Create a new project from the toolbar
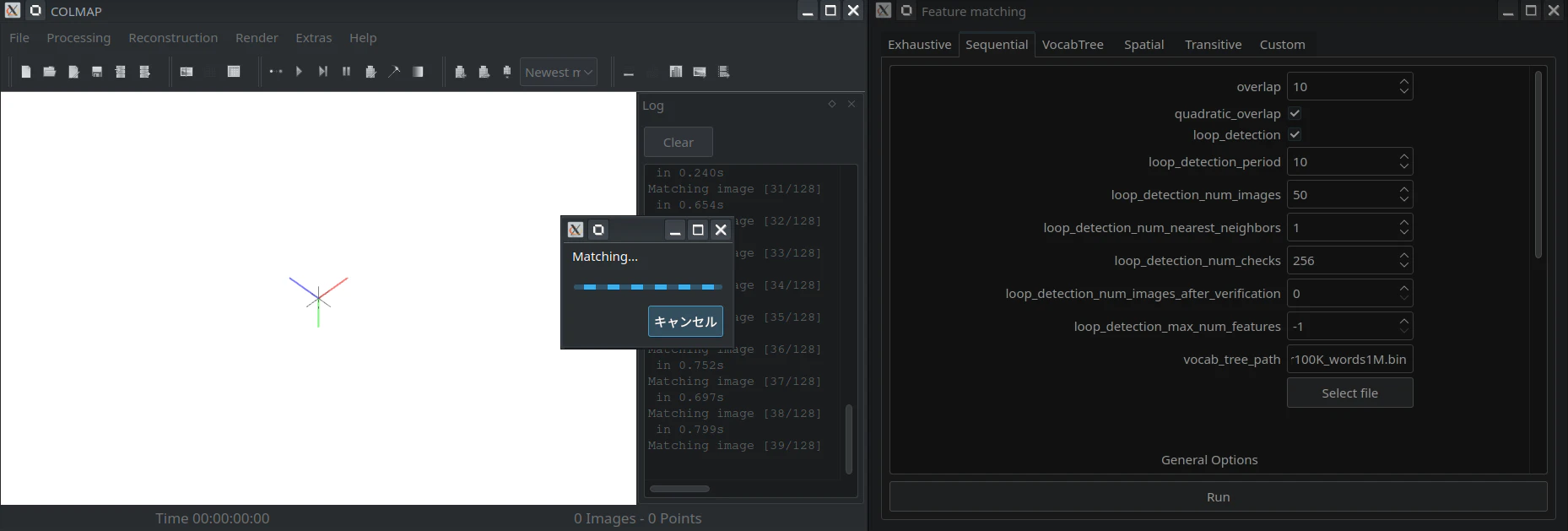The height and width of the screenshot is (531, 1568). tap(26, 72)
